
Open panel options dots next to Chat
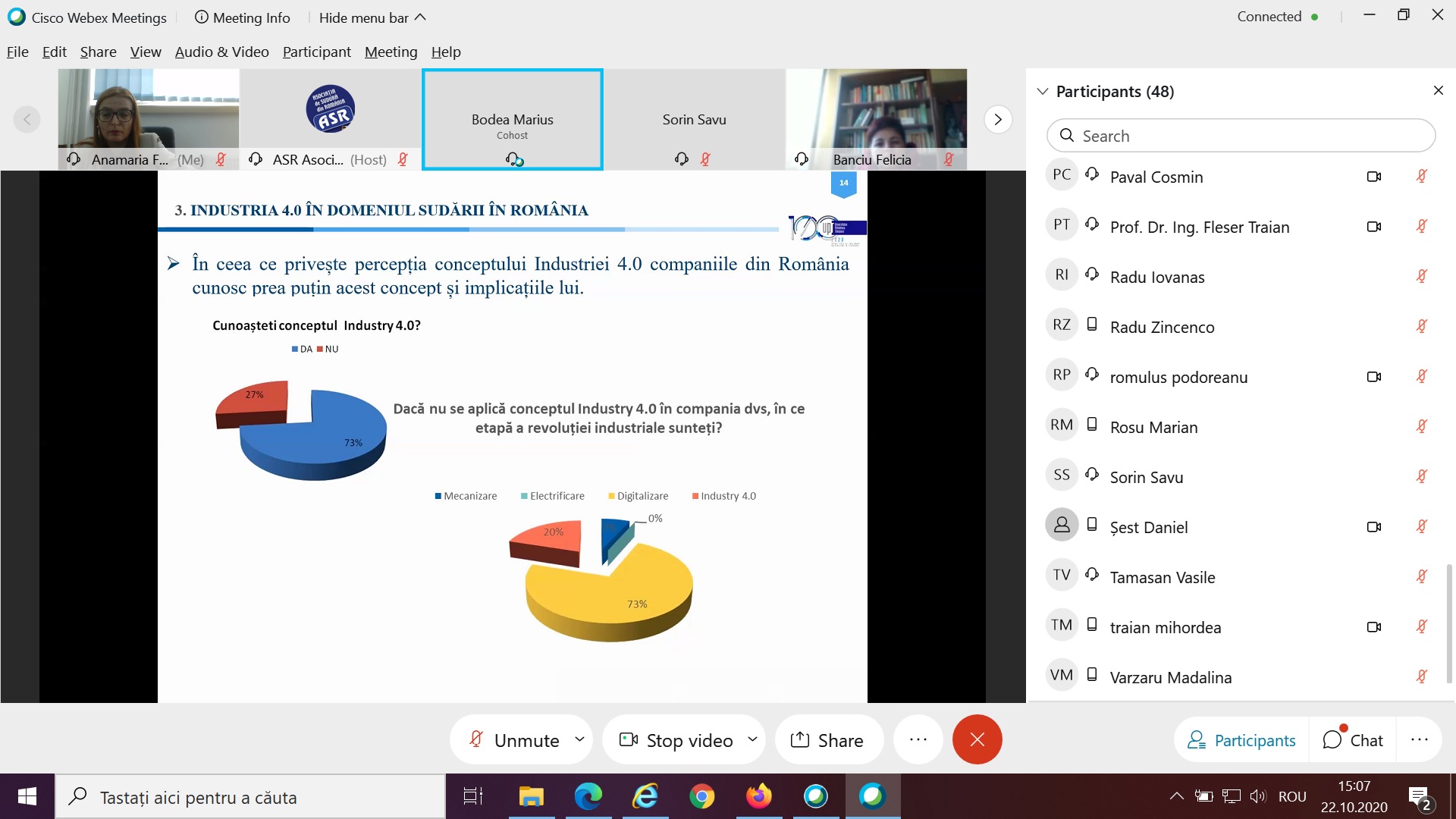coord(1419,739)
